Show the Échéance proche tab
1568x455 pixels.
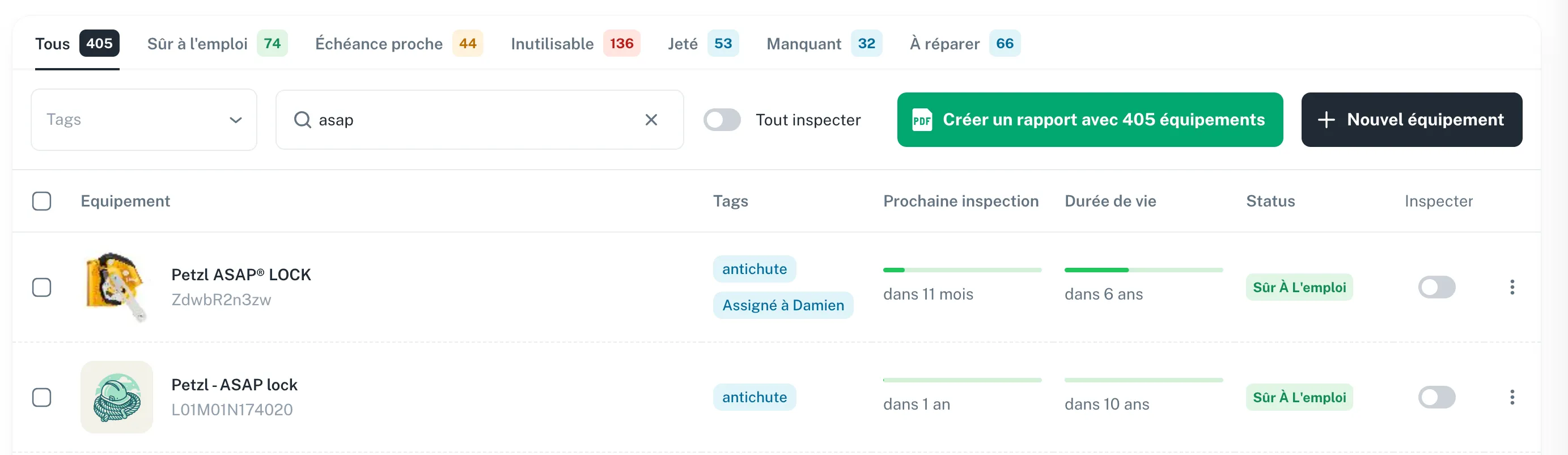399,44
